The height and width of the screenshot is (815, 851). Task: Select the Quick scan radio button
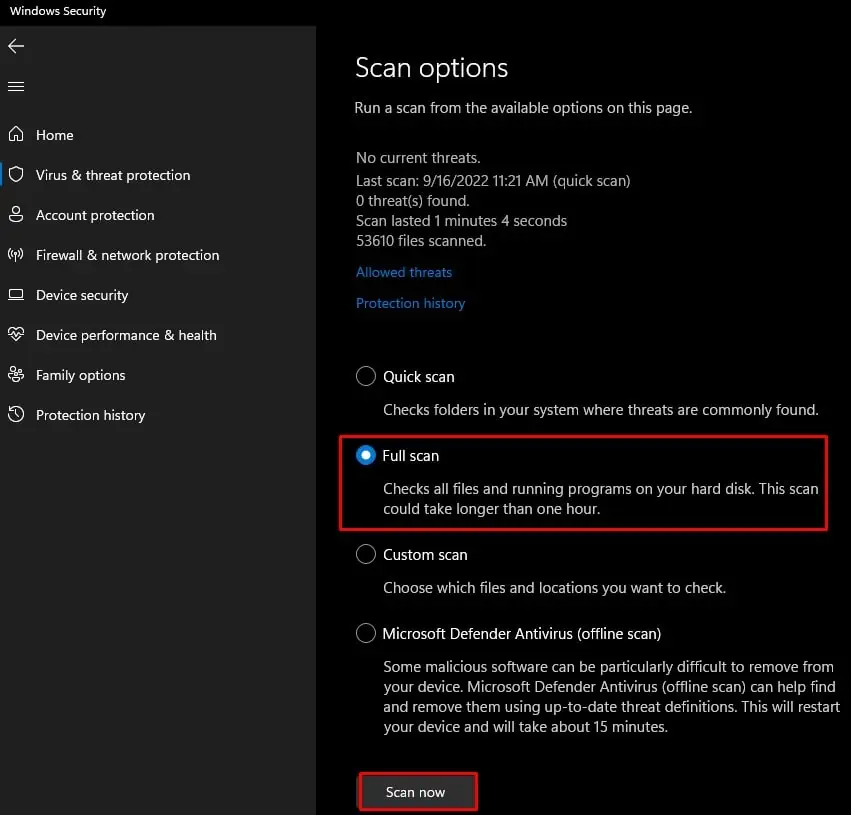pos(366,377)
